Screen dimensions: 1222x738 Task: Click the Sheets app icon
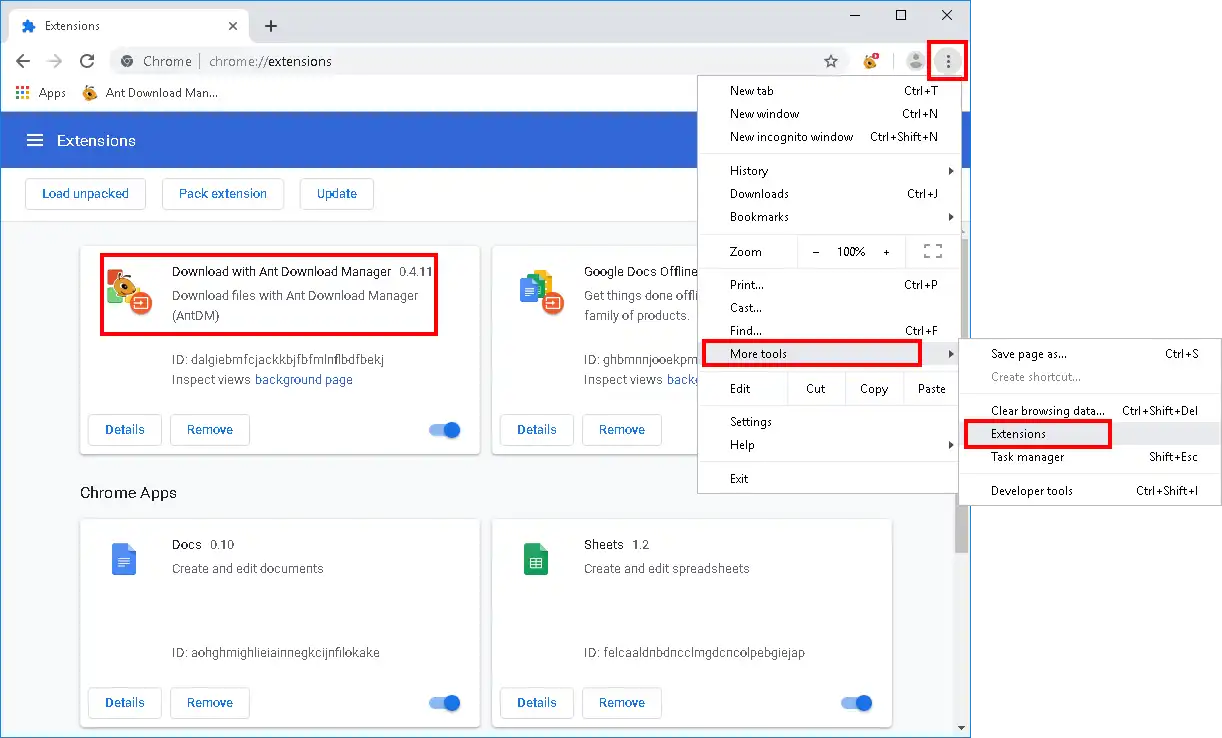535,558
